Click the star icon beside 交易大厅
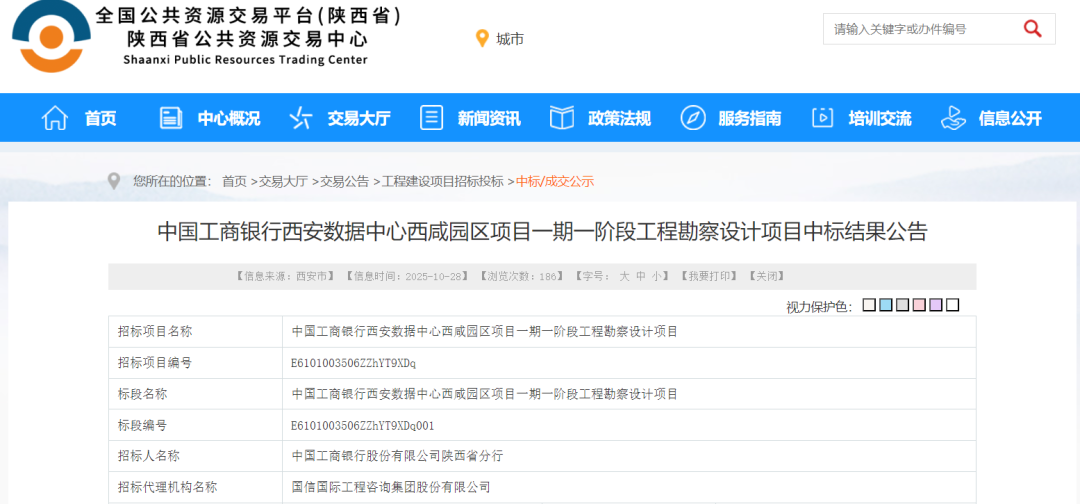Image resolution: width=1080 pixels, height=504 pixels. pos(300,118)
